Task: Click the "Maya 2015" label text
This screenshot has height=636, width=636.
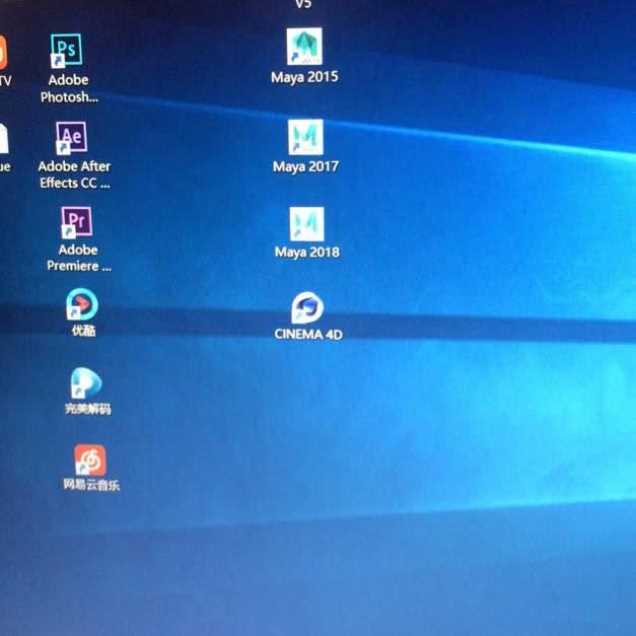Action: click(x=305, y=77)
